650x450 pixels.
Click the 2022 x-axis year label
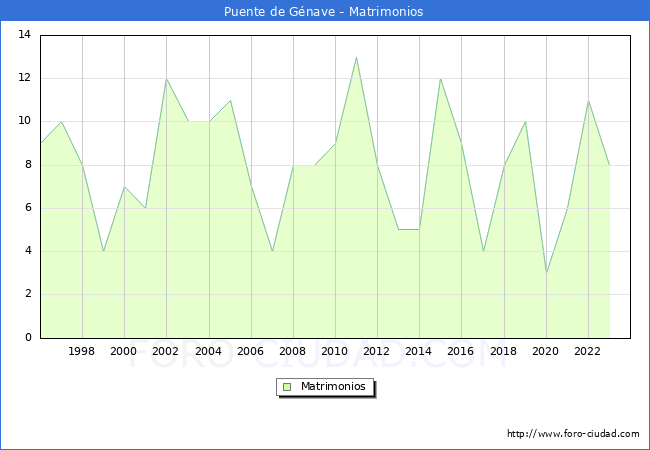[x=588, y=351]
